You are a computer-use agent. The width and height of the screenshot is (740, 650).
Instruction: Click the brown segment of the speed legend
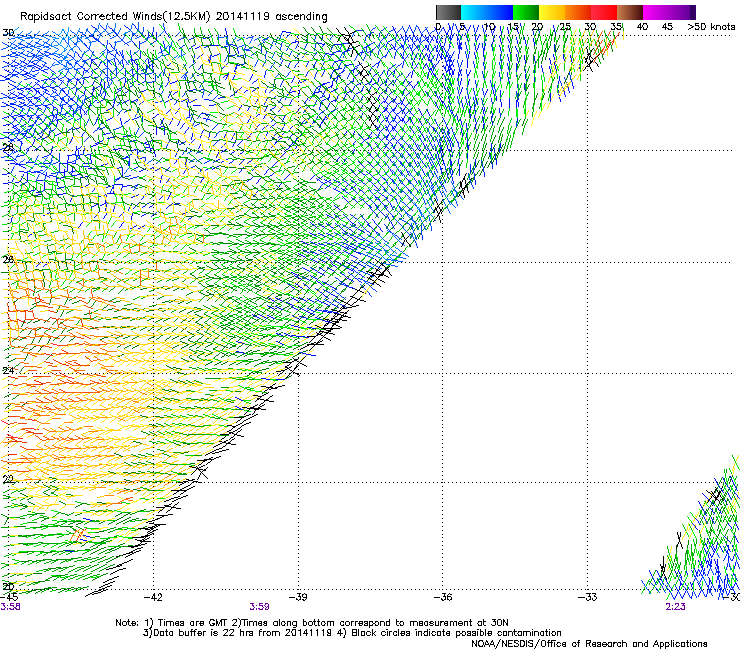coord(630,12)
